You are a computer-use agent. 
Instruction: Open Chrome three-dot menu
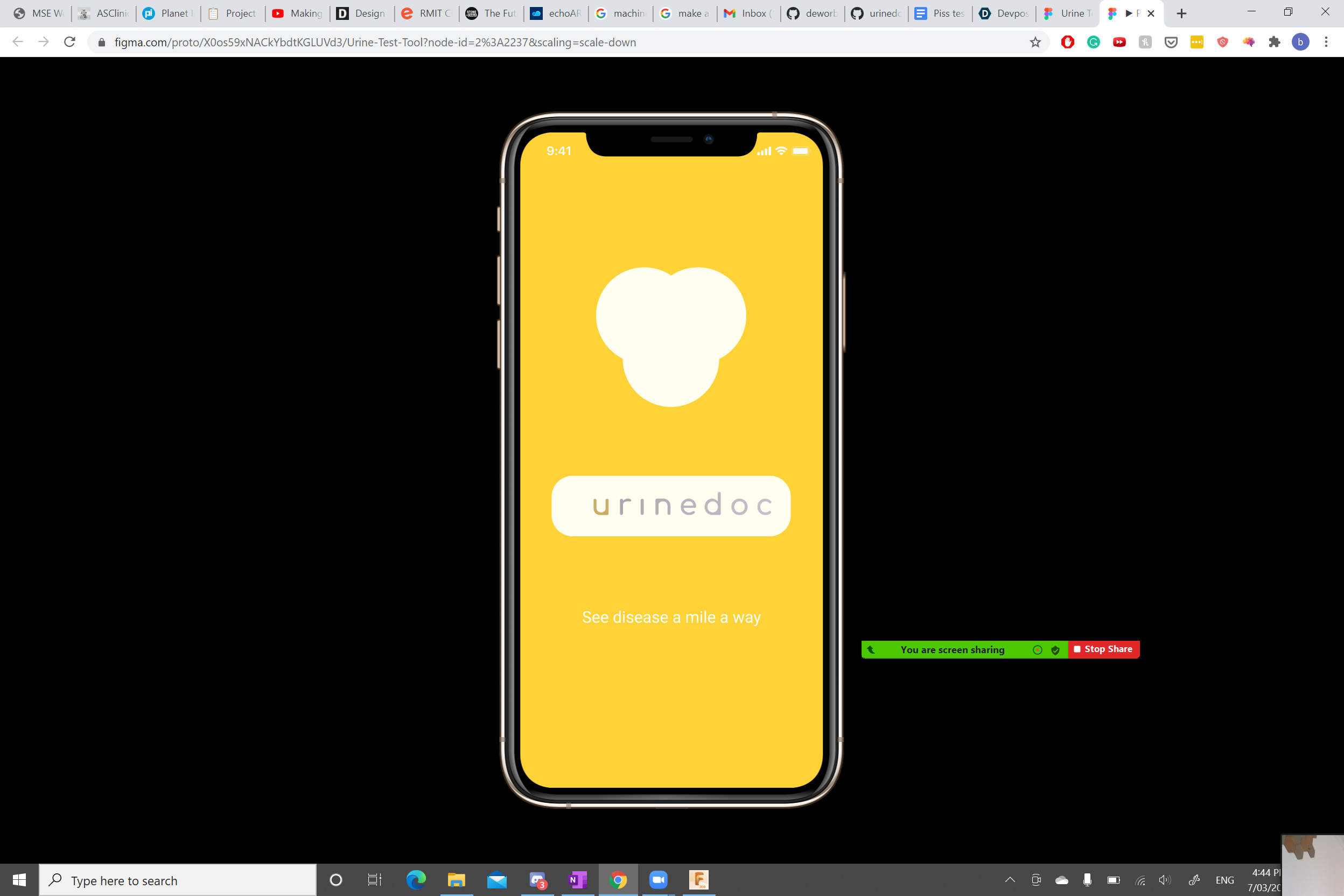(x=1326, y=41)
